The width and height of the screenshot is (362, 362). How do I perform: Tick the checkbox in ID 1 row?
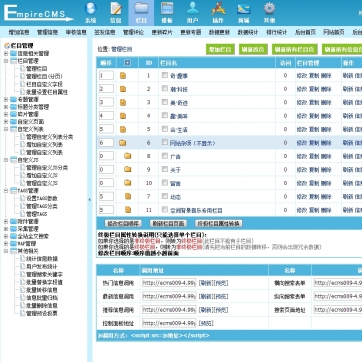(165, 75)
